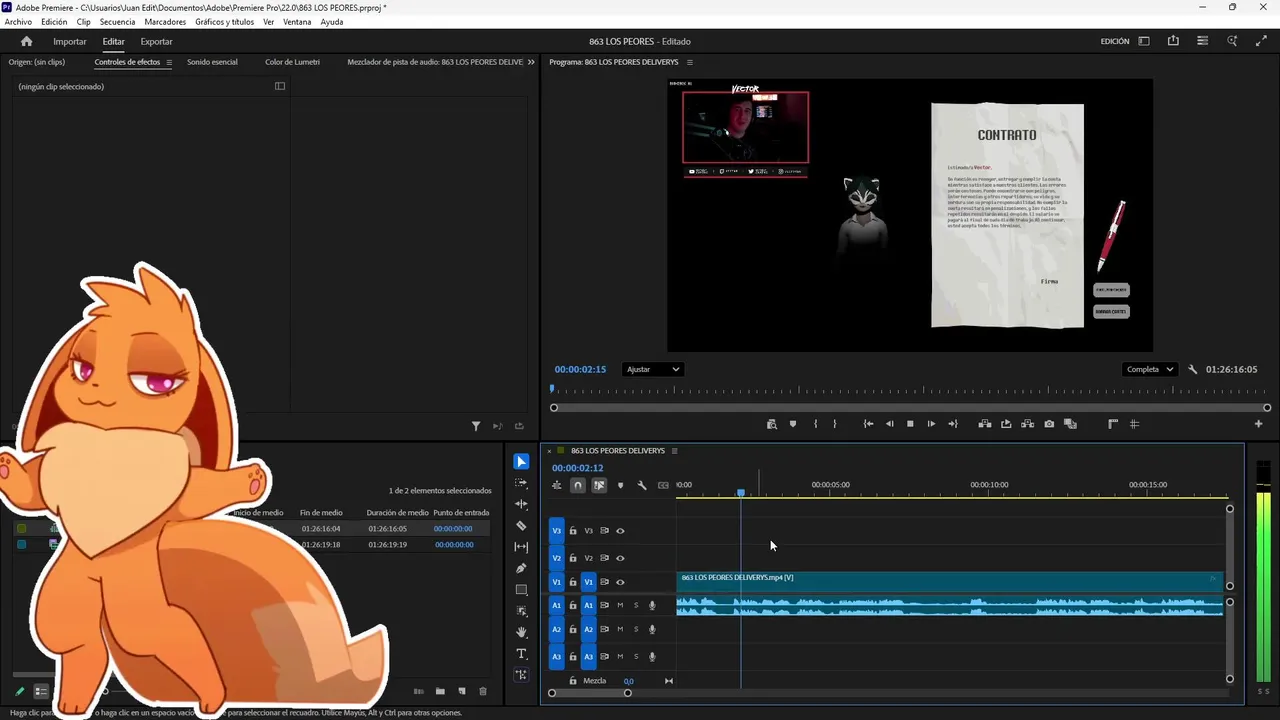Open Quick Export share icon

pos(1173,41)
